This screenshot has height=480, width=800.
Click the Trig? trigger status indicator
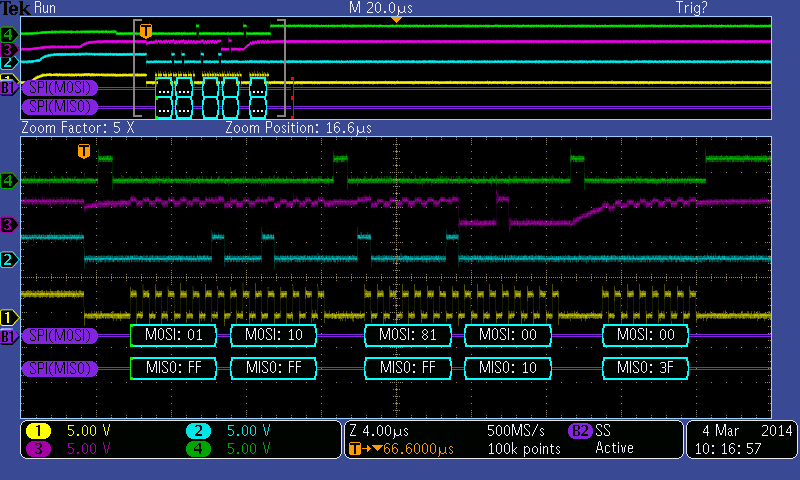click(x=691, y=8)
